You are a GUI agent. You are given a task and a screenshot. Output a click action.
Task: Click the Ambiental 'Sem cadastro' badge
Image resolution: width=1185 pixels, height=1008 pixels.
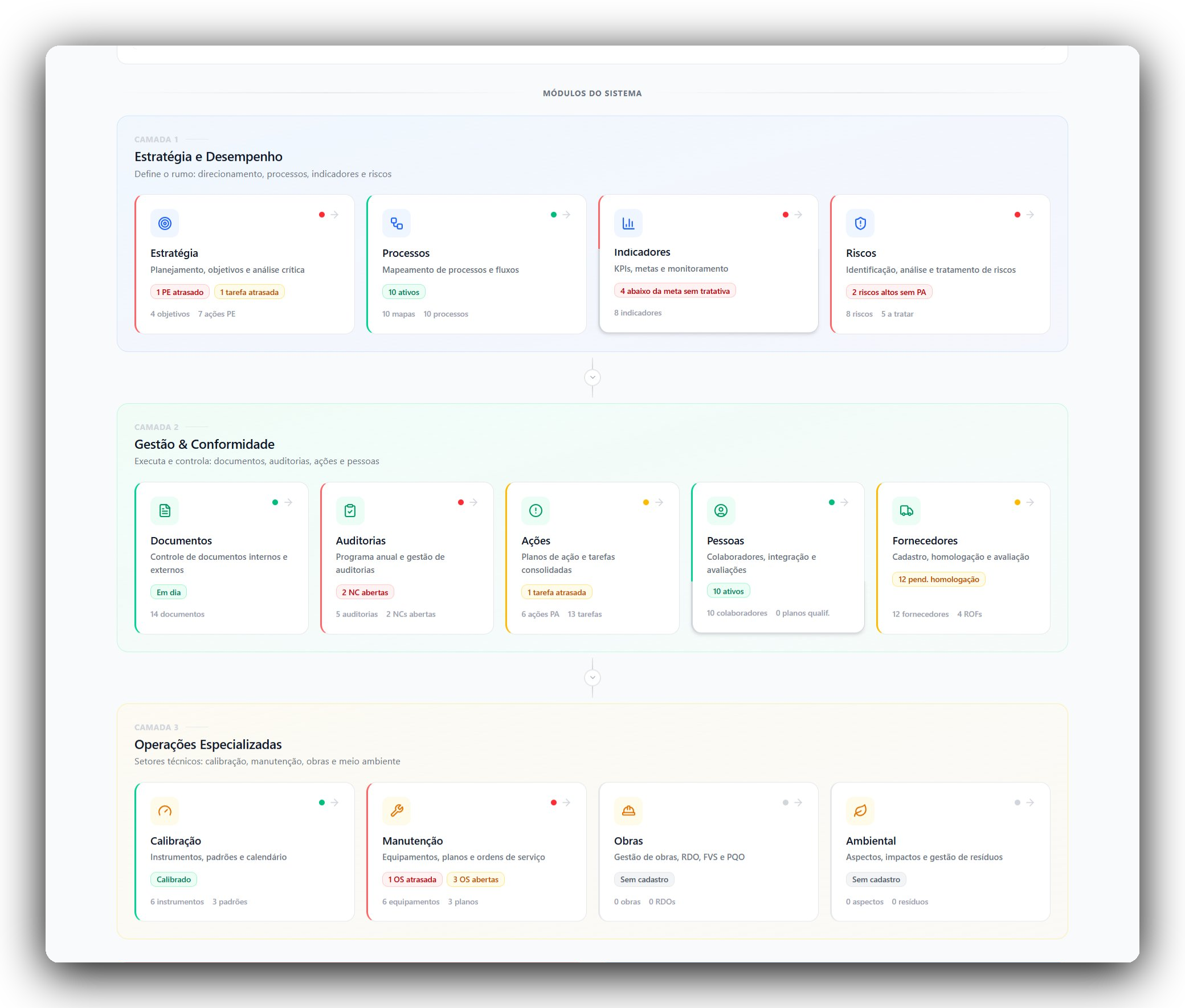(876, 879)
